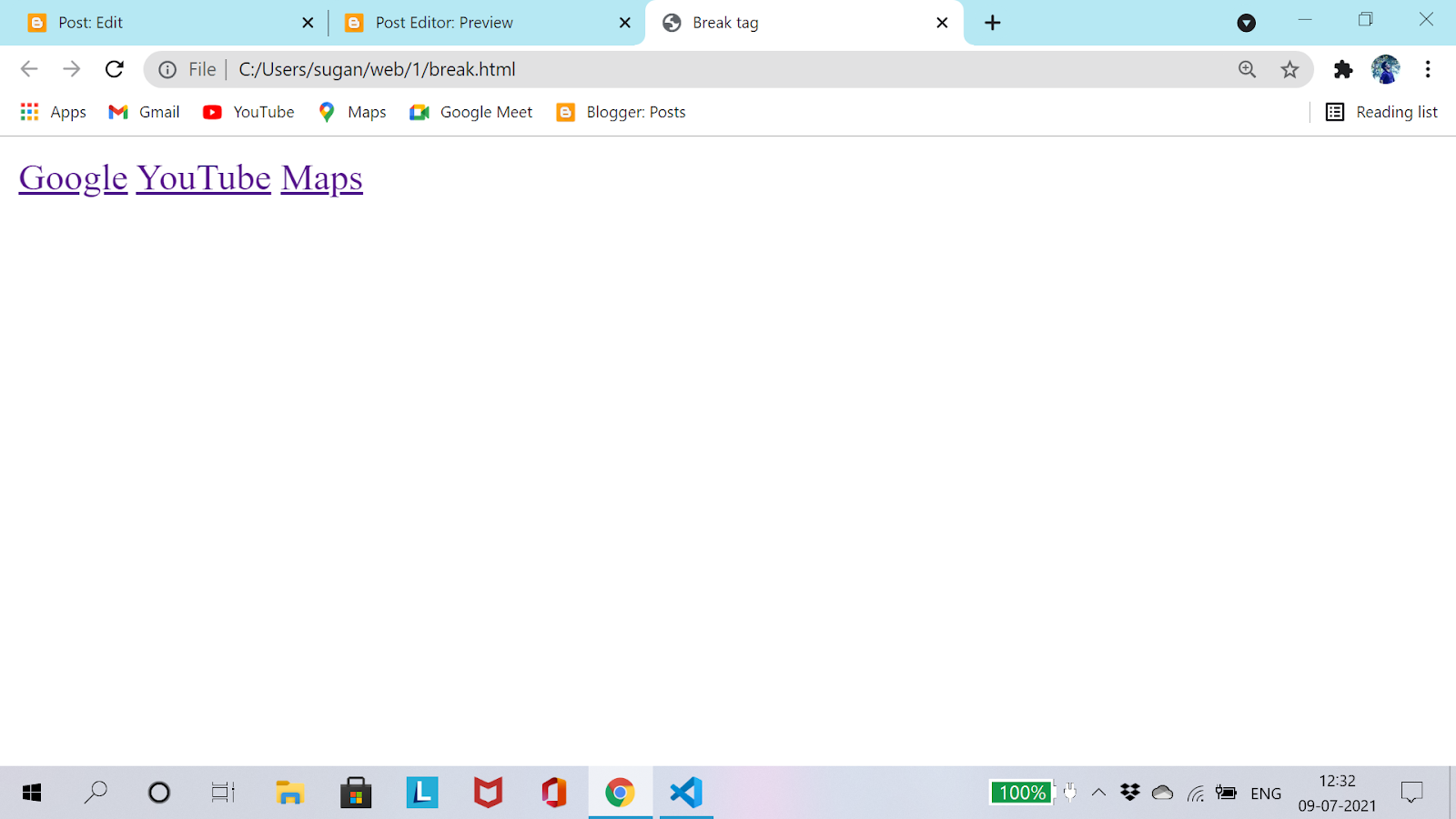
Task: Select the Break tag tab
Action: point(803,23)
